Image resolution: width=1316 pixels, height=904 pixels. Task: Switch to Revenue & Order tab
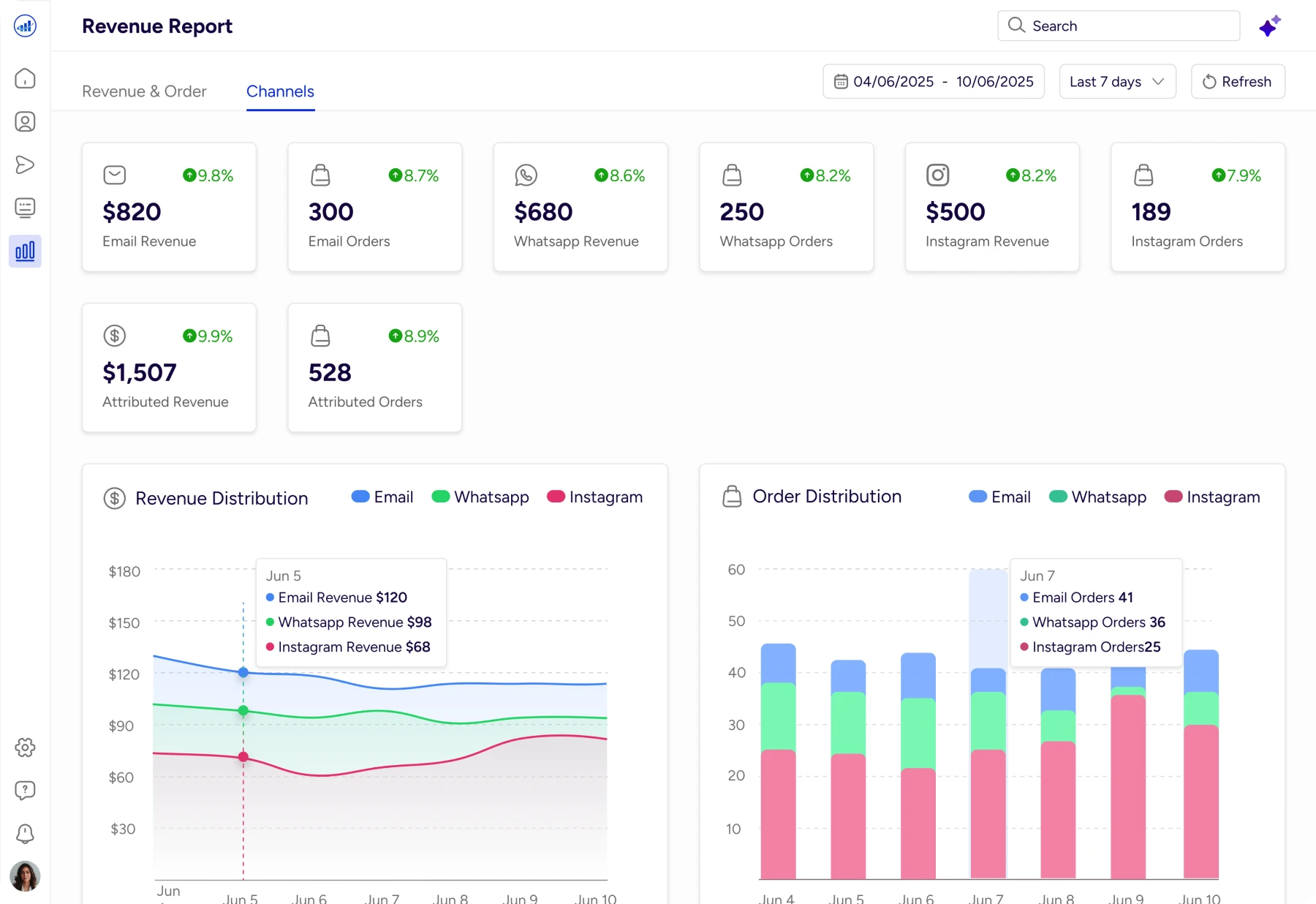(x=144, y=91)
